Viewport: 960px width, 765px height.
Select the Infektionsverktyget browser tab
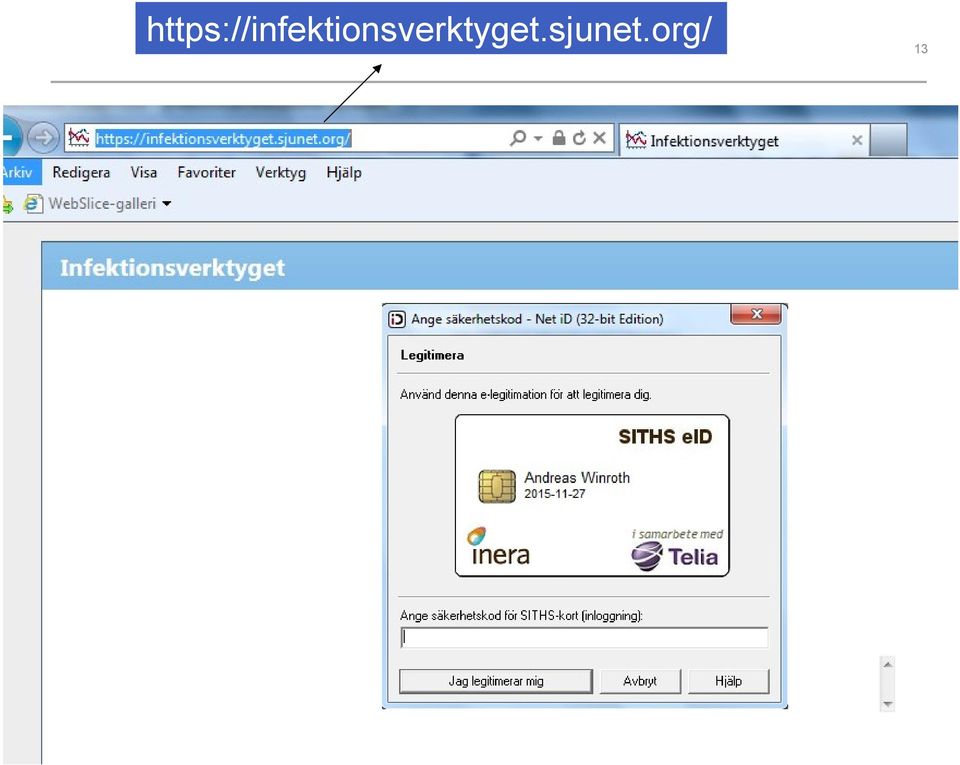click(x=743, y=141)
